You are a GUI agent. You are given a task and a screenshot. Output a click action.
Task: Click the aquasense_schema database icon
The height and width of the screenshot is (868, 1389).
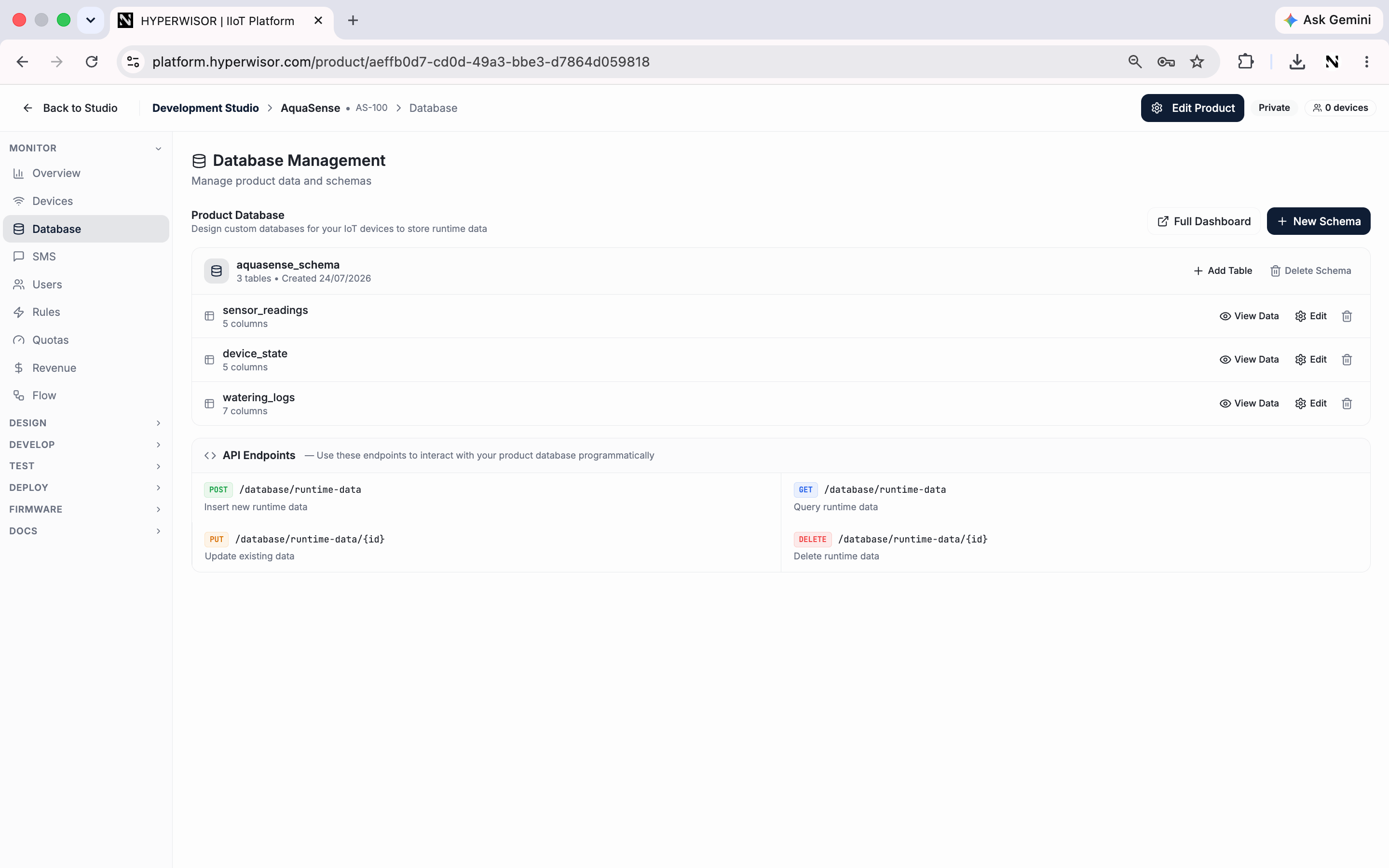coord(217,271)
